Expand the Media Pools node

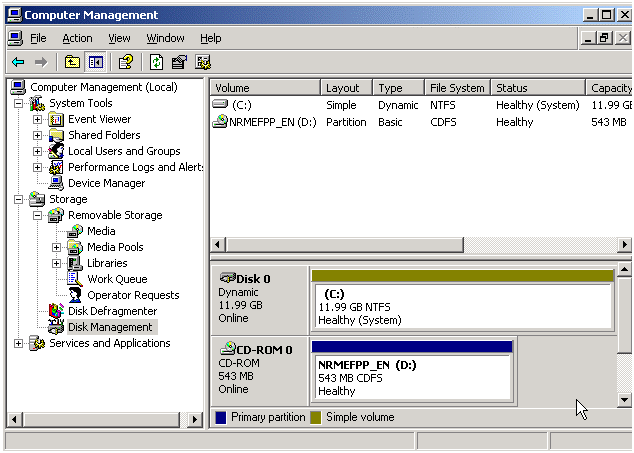[56, 247]
